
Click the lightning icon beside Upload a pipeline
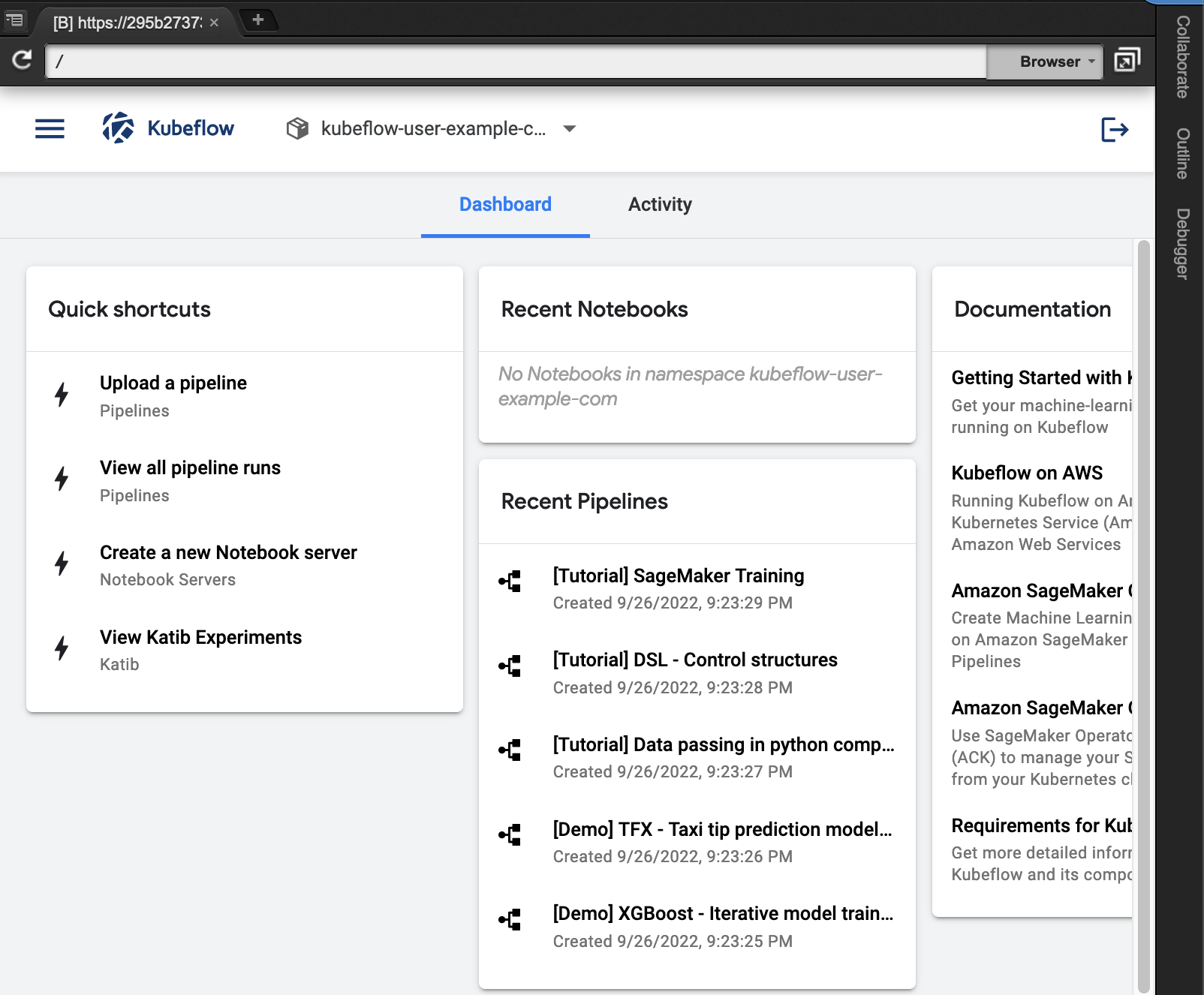coord(62,395)
